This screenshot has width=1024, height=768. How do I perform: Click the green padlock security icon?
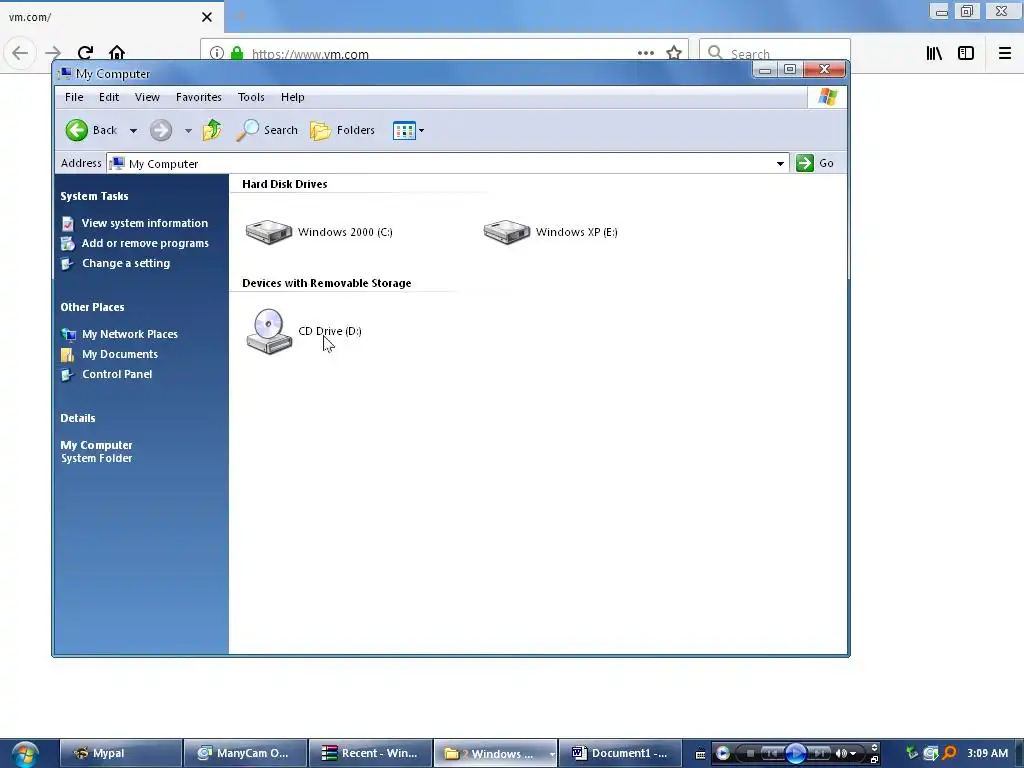(237, 53)
